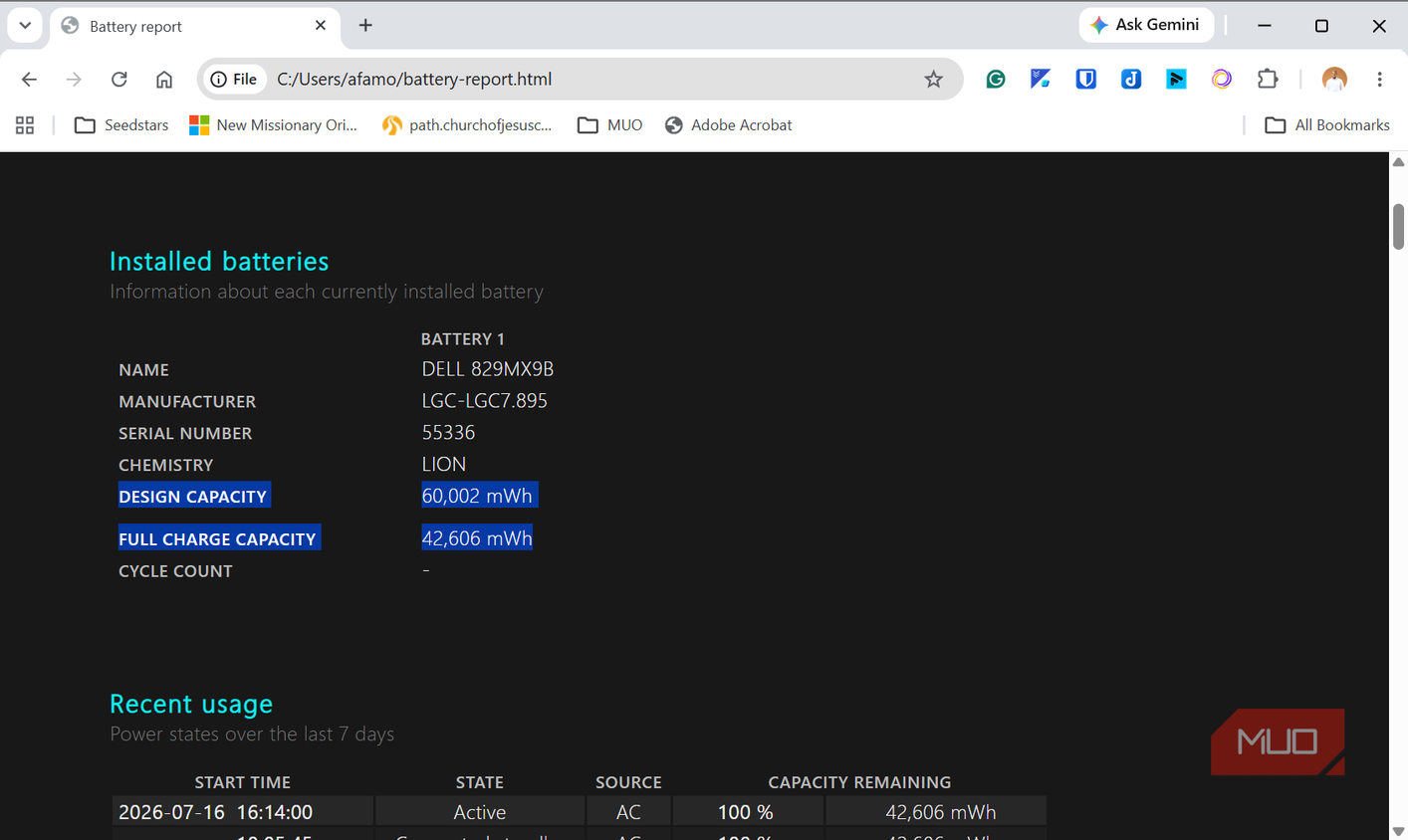The image size is (1408, 840).
Task: Expand the All Bookmarks folder
Action: tap(1327, 125)
